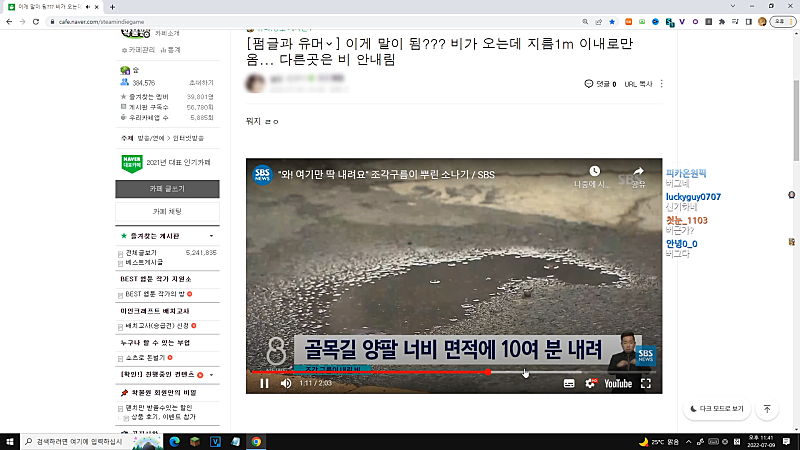Toggle 다크 모드로 보기
The width and height of the screenshot is (800, 450).
click(717, 409)
